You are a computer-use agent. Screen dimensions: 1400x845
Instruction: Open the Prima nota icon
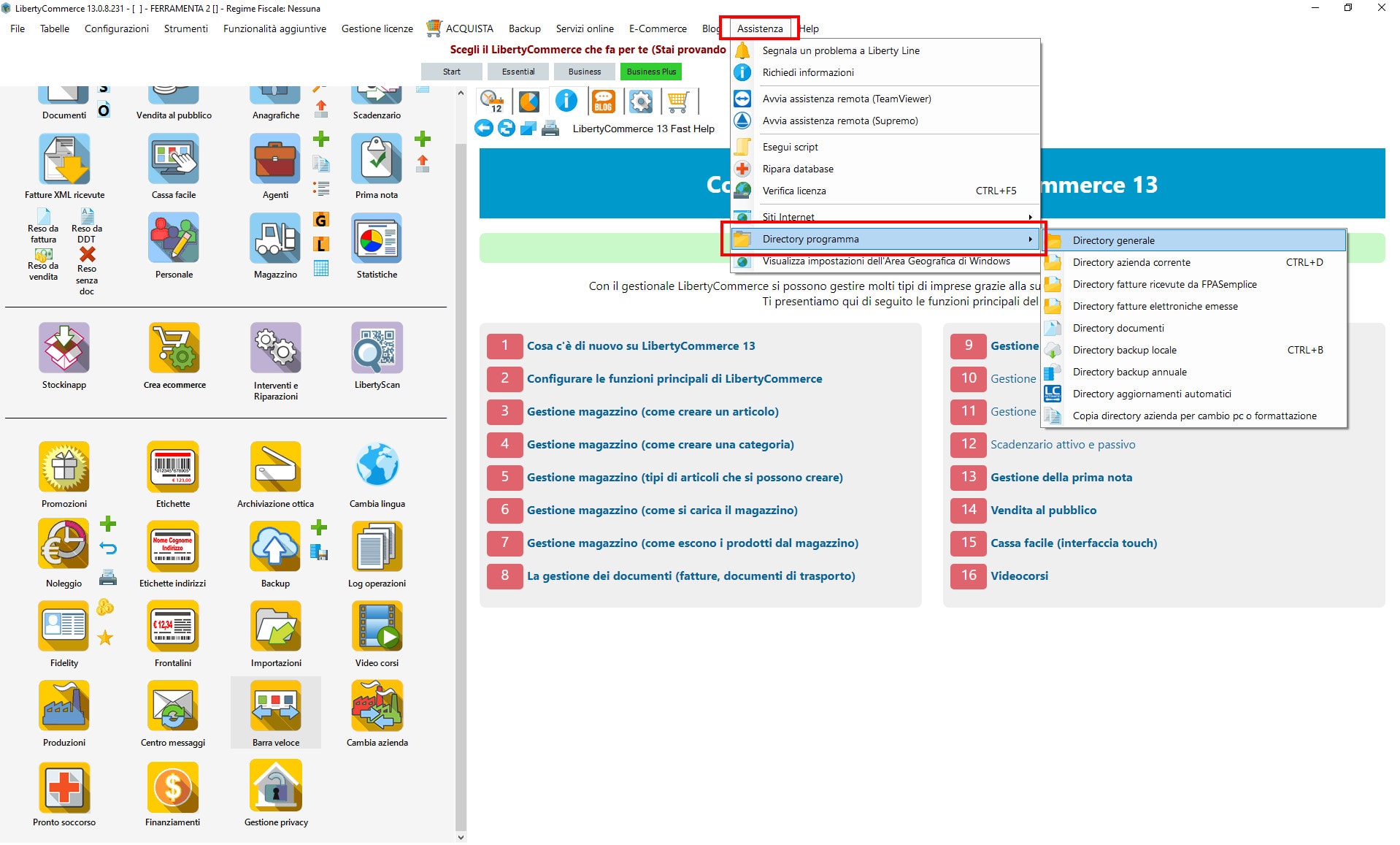[x=377, y=159]
